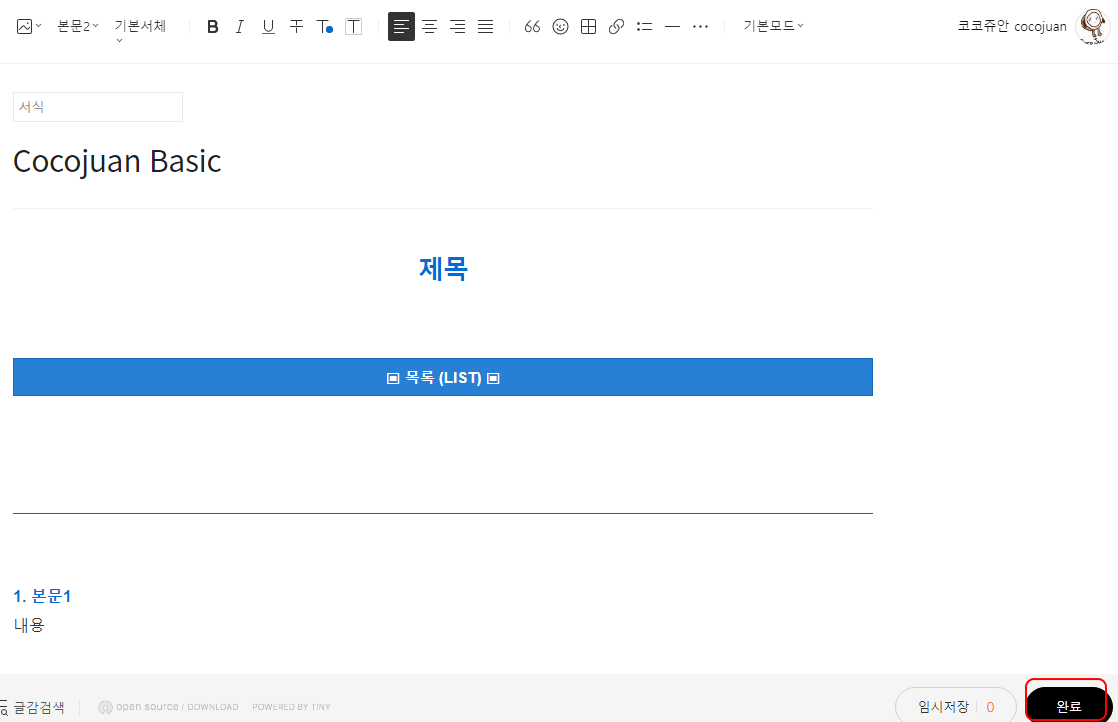Toggle underline formatting
1118x722 pixels.
pyautogui.click(x=268, y=27)
